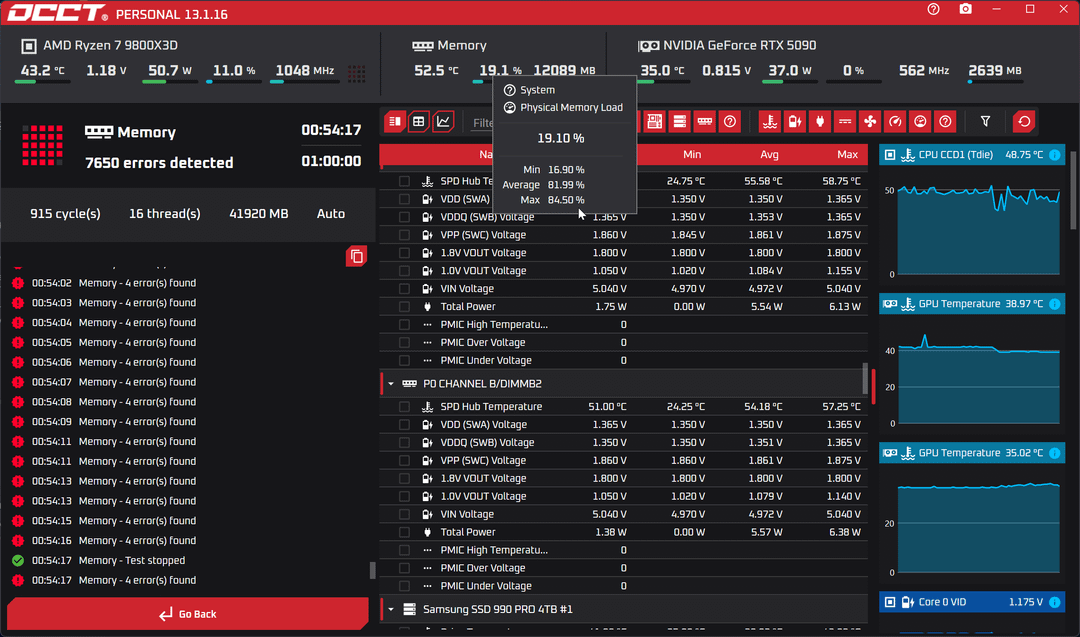Image resolution: width=1080 pixels, height=637 pixels.
Task: Click the info icon on GPU Temperature 35.02 graph
Action: tap(1055, 453)
